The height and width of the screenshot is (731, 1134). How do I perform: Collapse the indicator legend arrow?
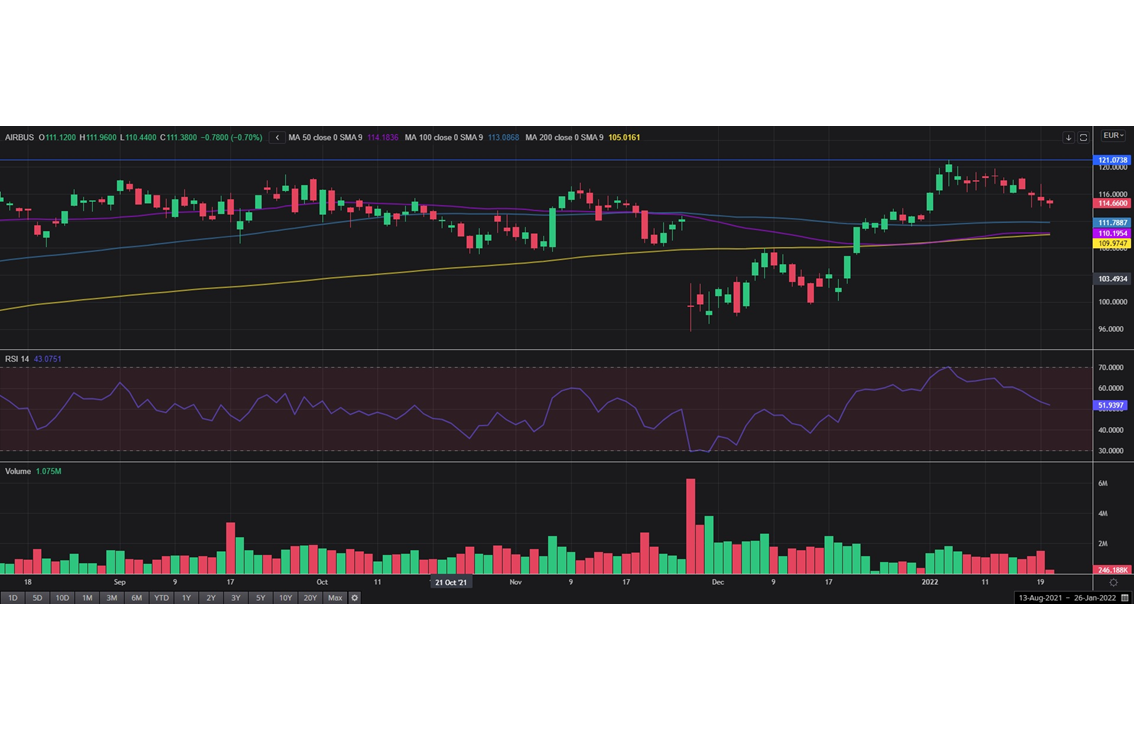pos(277,137)
